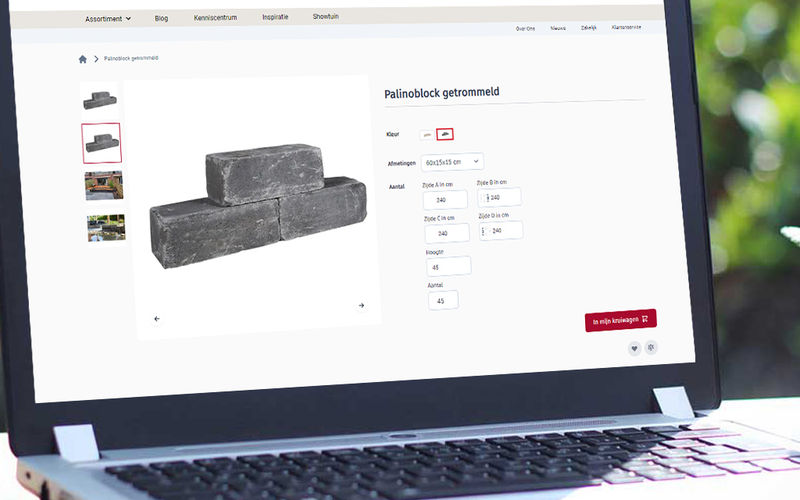Open the Klantenservice link

point(626,27)
